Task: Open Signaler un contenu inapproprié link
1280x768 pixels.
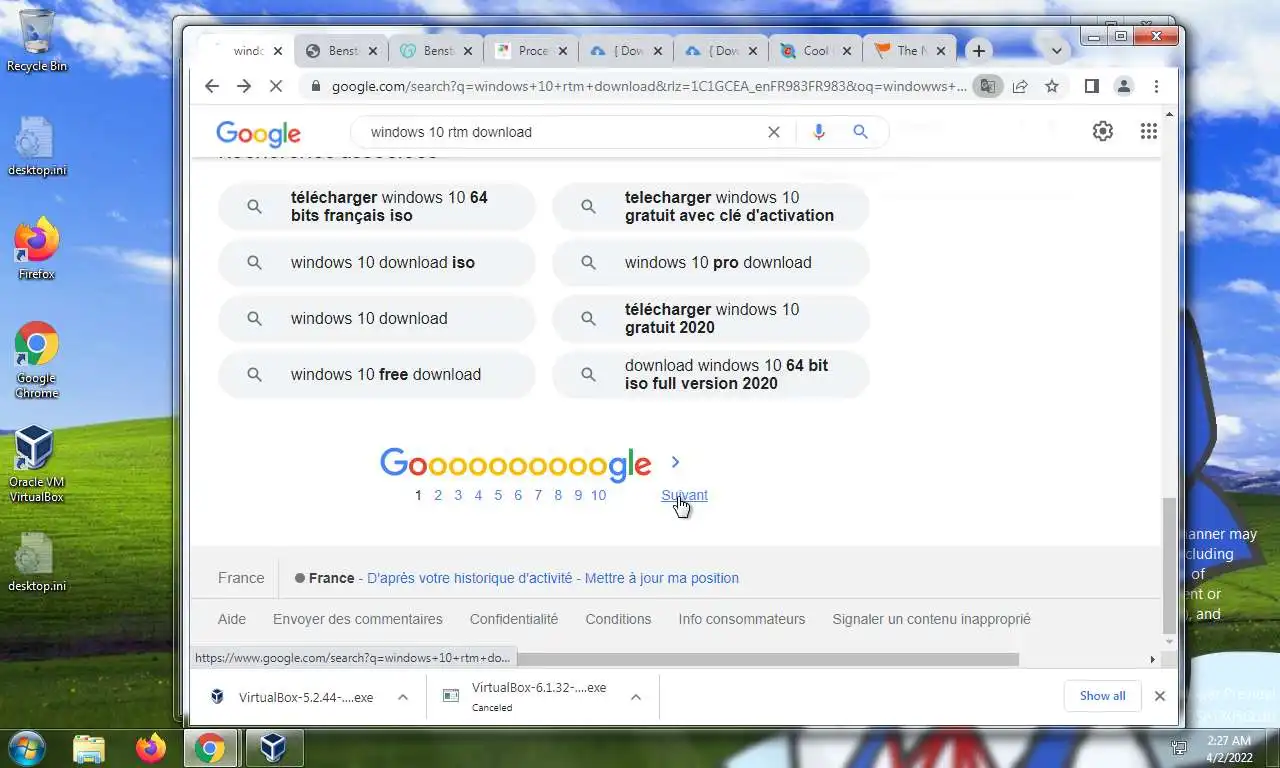Action: 931,619
